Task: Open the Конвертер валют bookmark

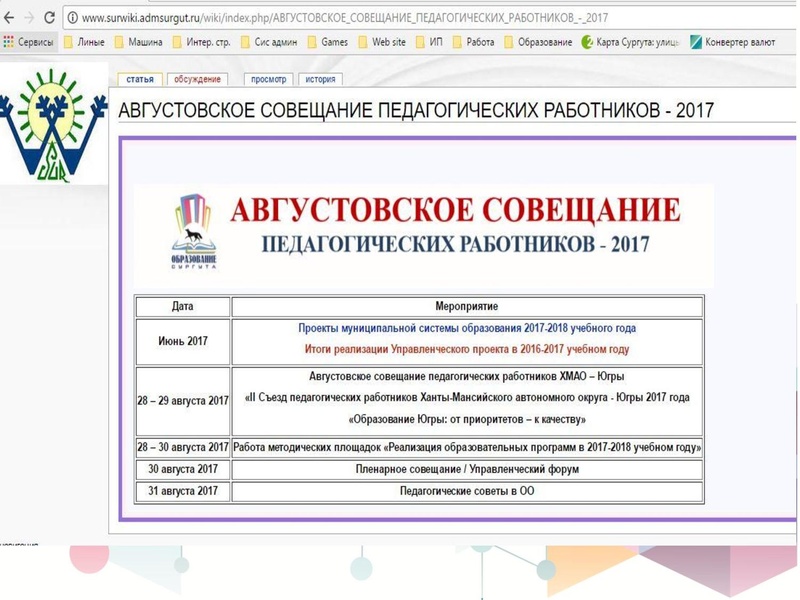Action: pyautogui.click(x=733, y=42)
